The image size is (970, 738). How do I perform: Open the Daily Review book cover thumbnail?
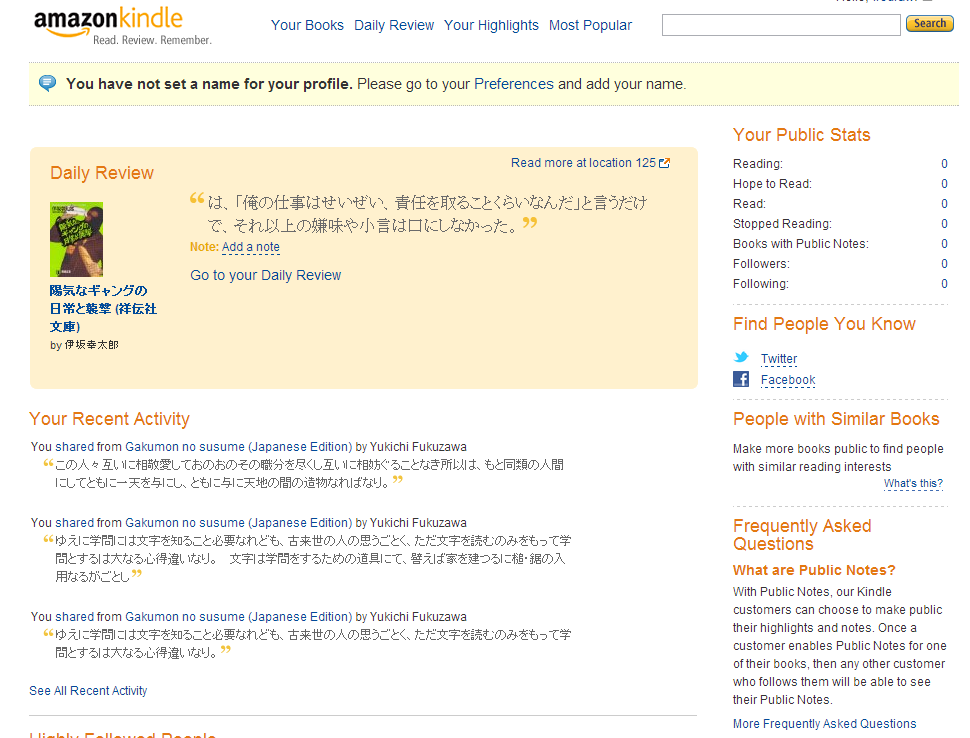[x=77, y=239]
